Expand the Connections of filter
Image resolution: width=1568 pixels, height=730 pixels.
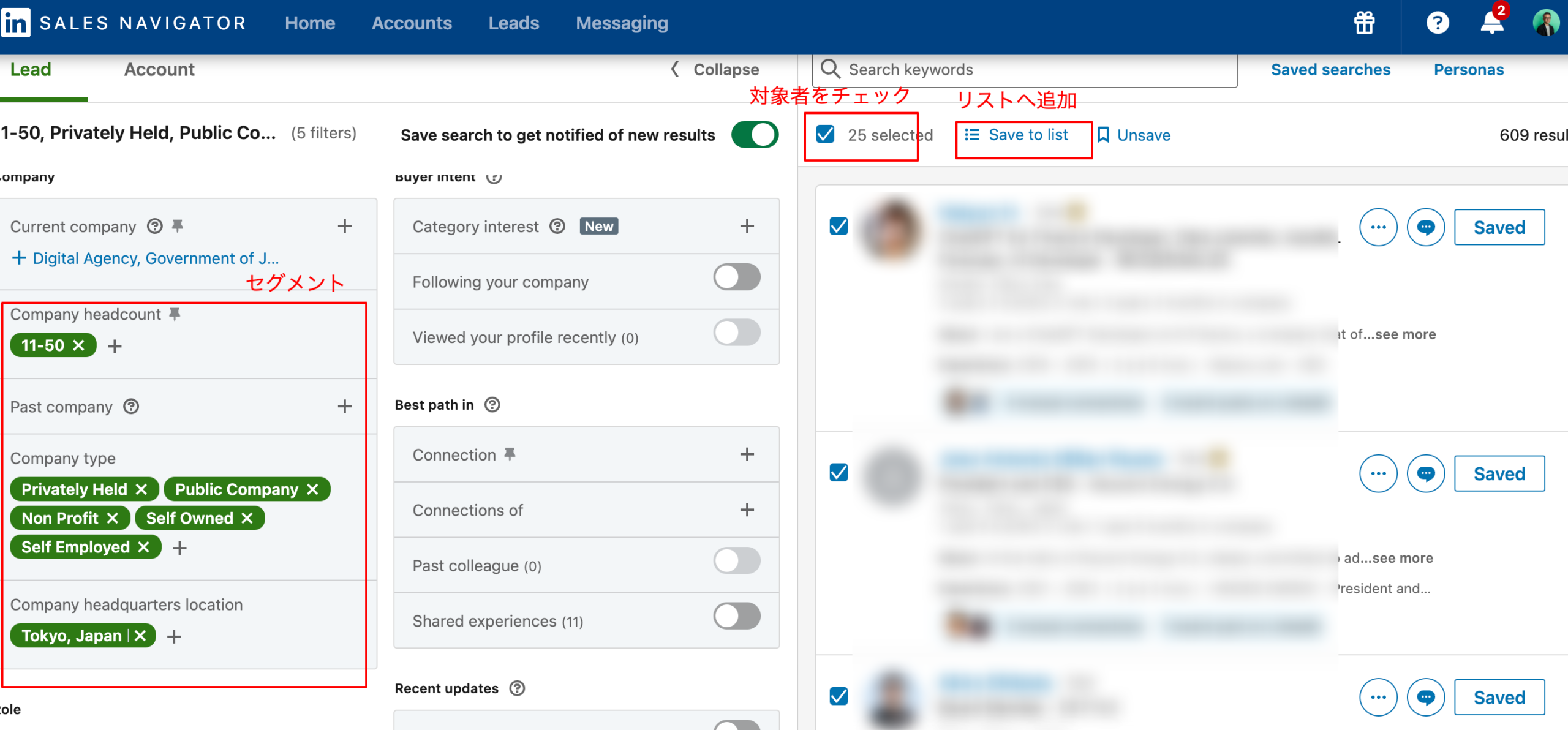coord(747,510)
